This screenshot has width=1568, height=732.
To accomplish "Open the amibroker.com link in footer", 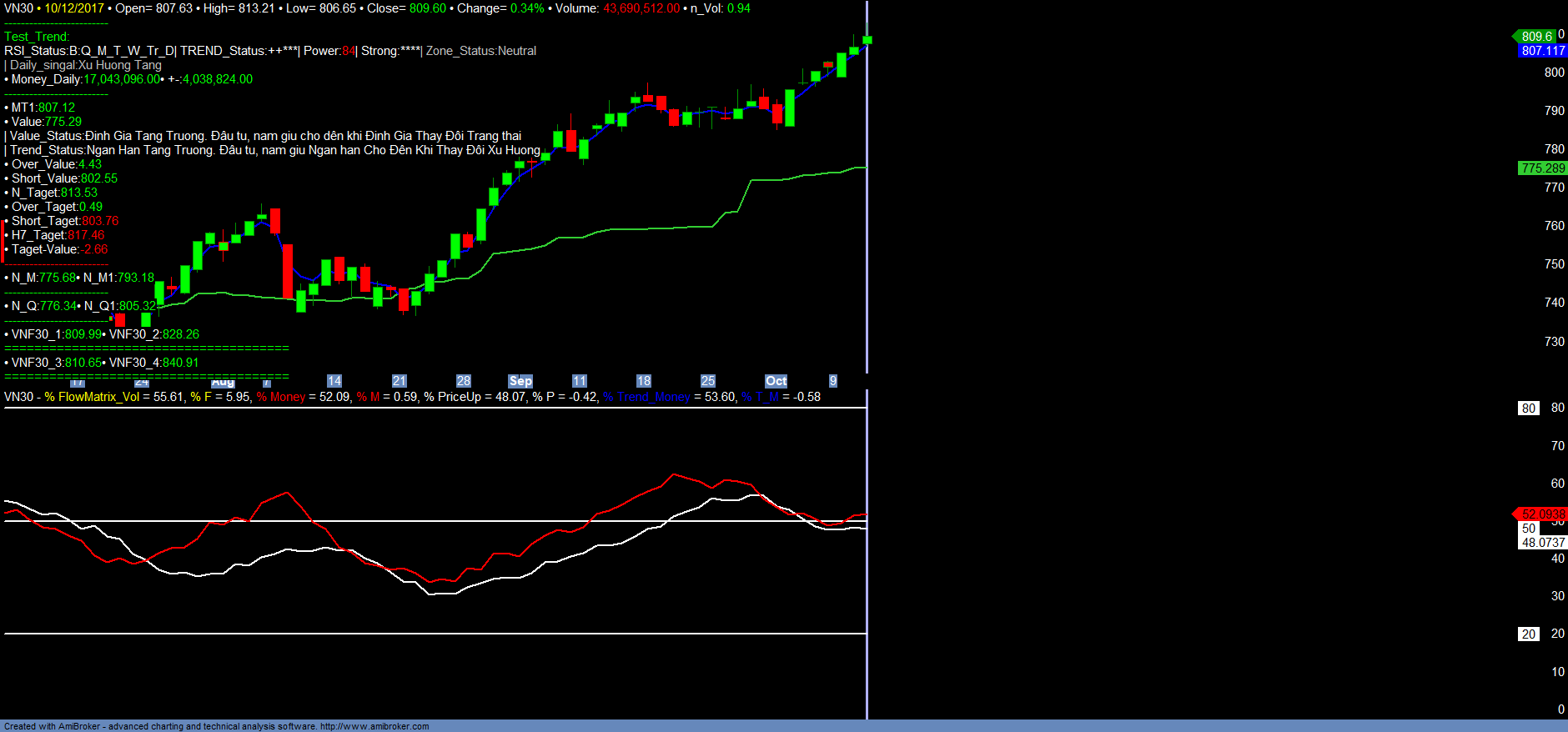I will click(x=374, y=726).
